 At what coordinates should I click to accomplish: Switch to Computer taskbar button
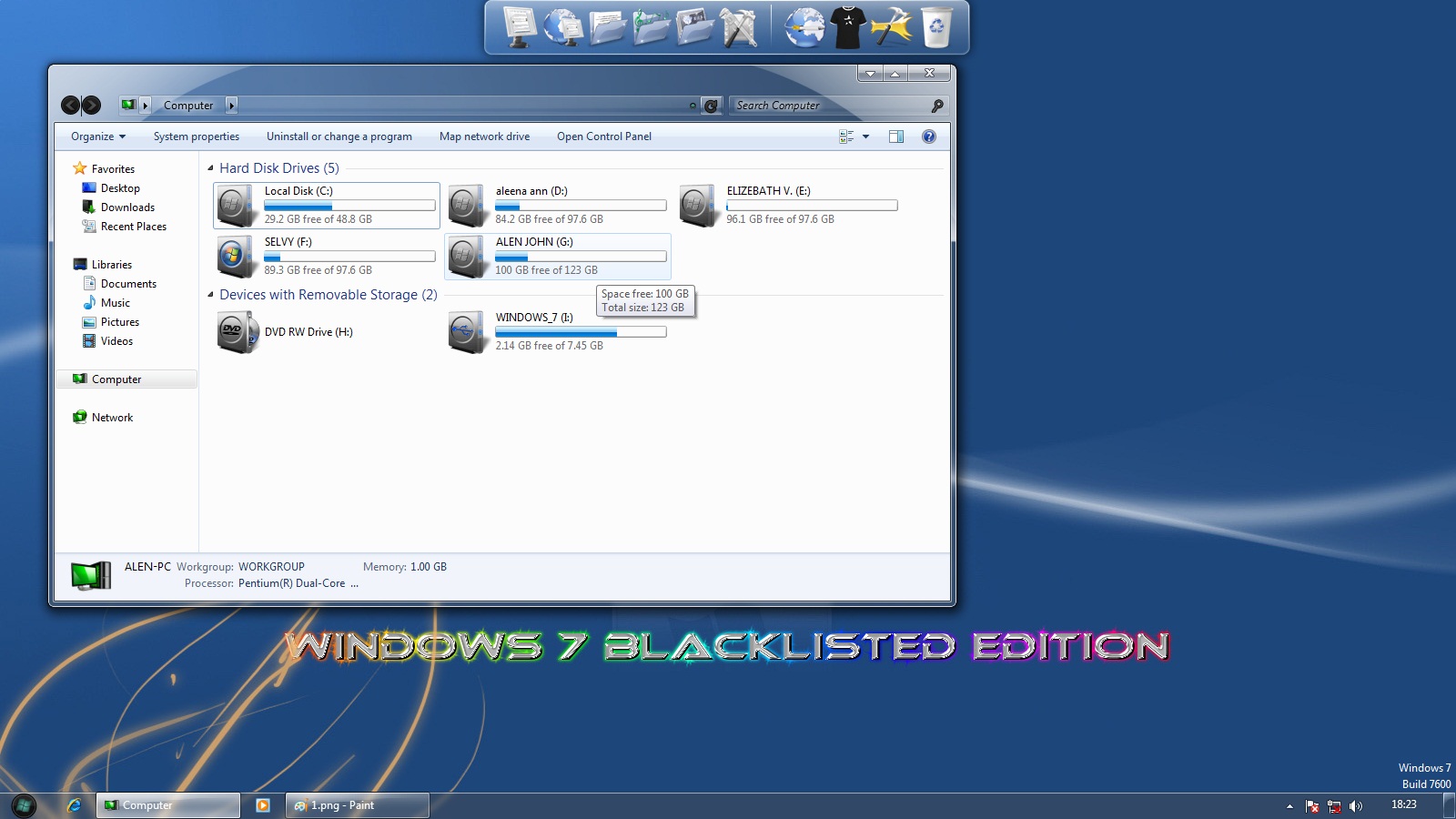tap(168, 805)
